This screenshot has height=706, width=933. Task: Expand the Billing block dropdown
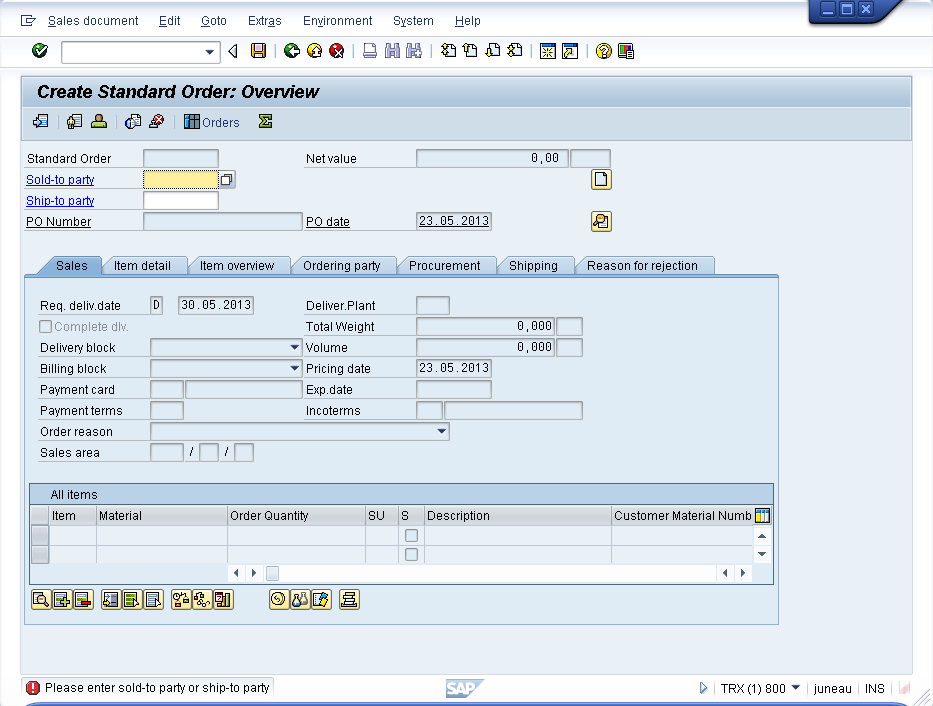[295, 369]
